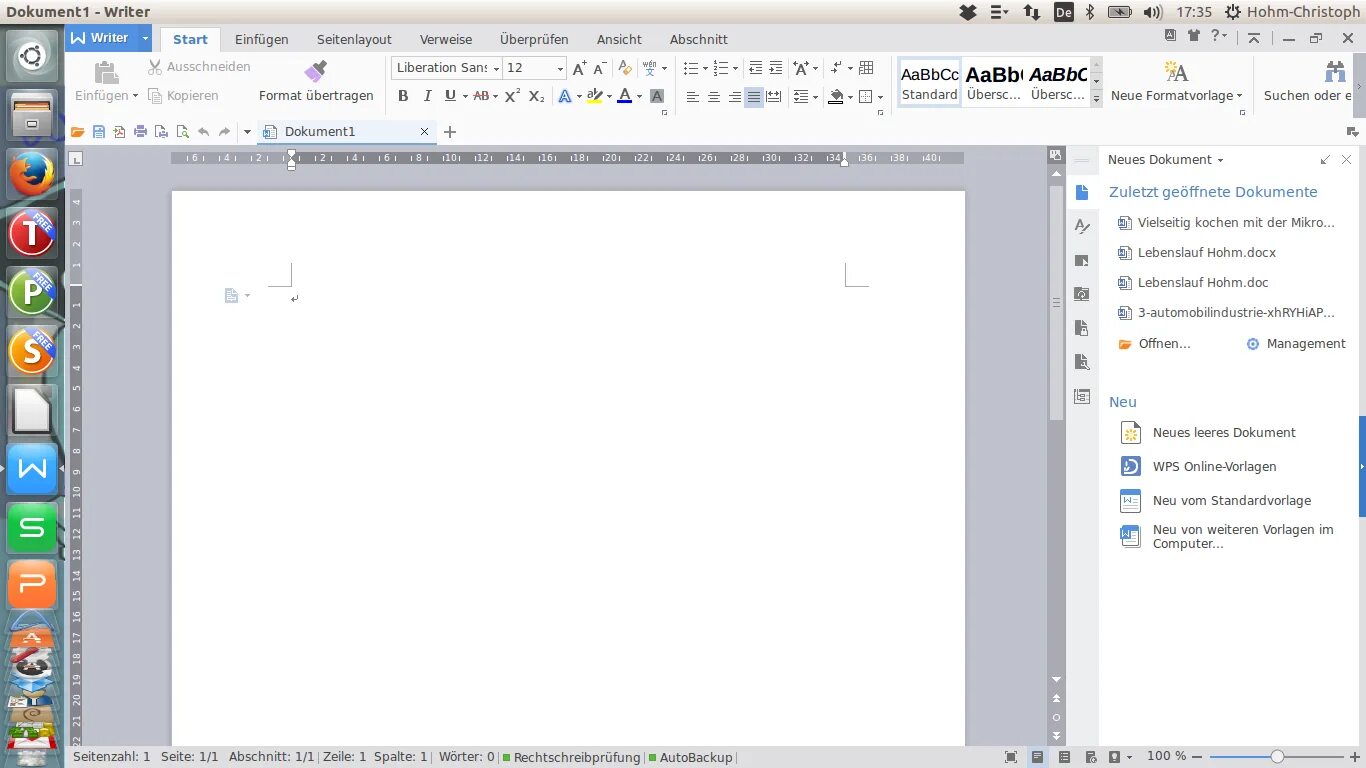Expand the styles gallery

pos(1096,98)
